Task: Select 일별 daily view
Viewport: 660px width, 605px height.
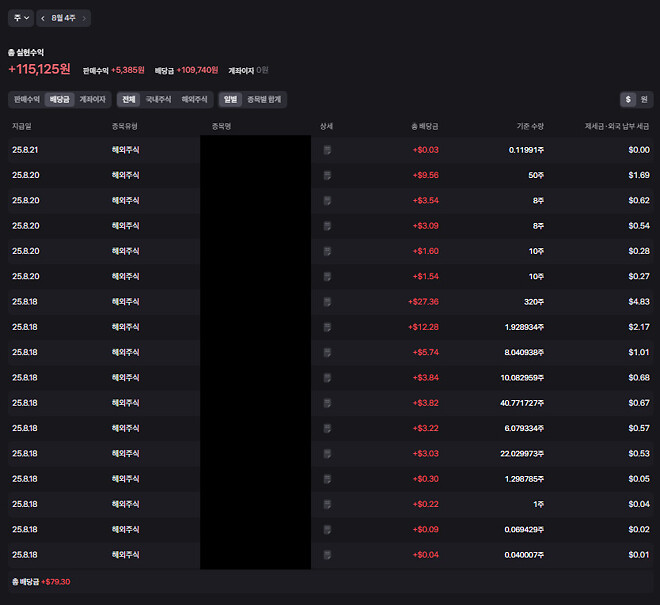Action: 230,99
